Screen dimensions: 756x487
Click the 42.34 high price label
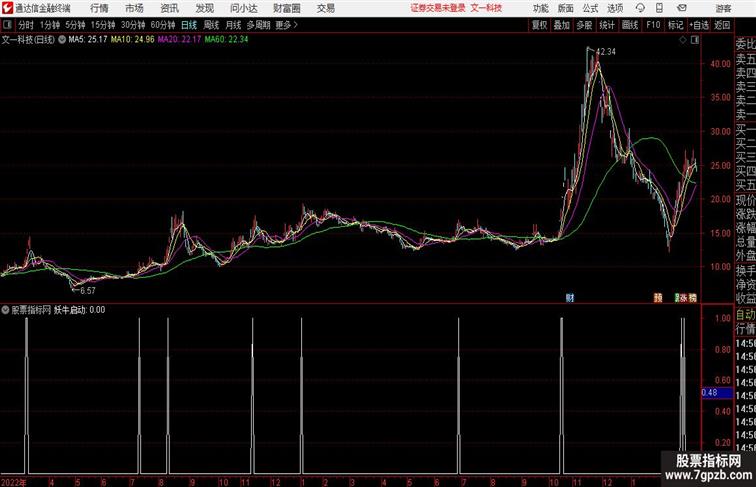(x=606, y=52)
